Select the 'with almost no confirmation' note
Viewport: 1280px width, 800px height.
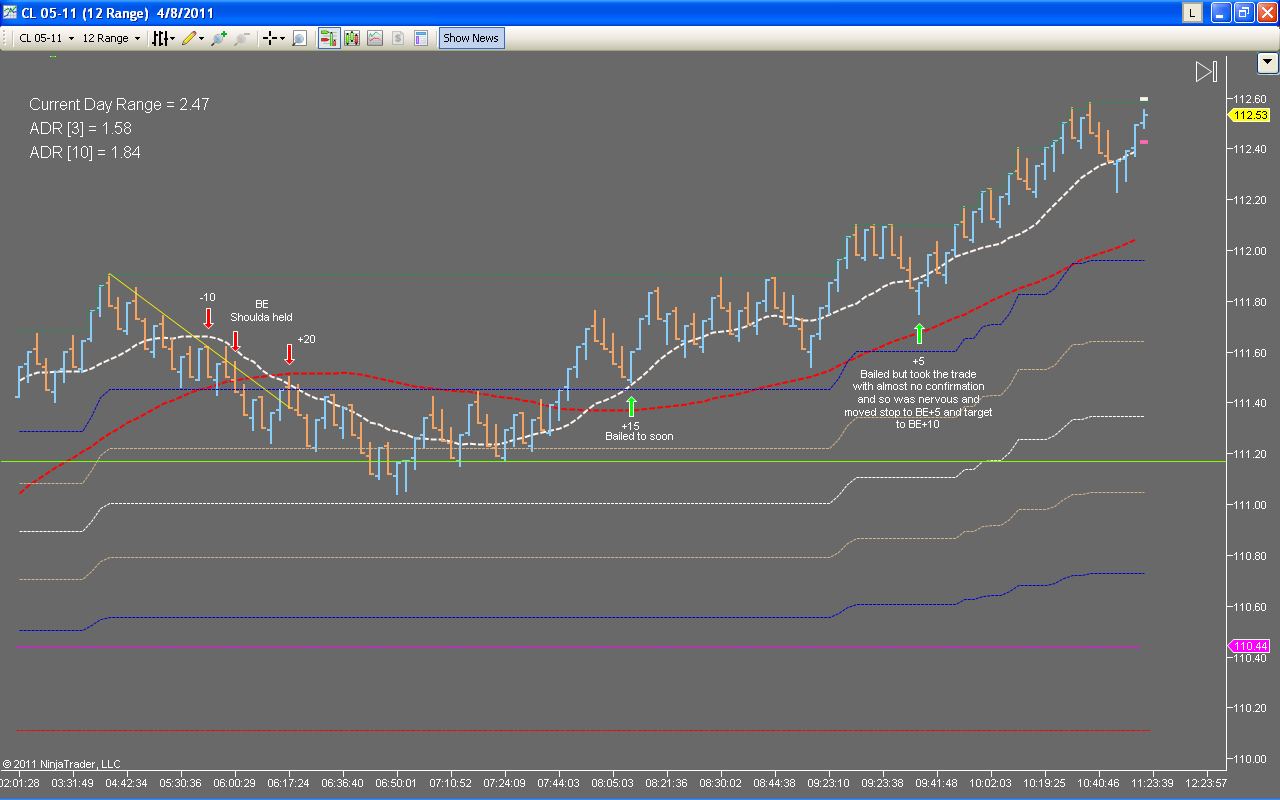coord(918,386)
